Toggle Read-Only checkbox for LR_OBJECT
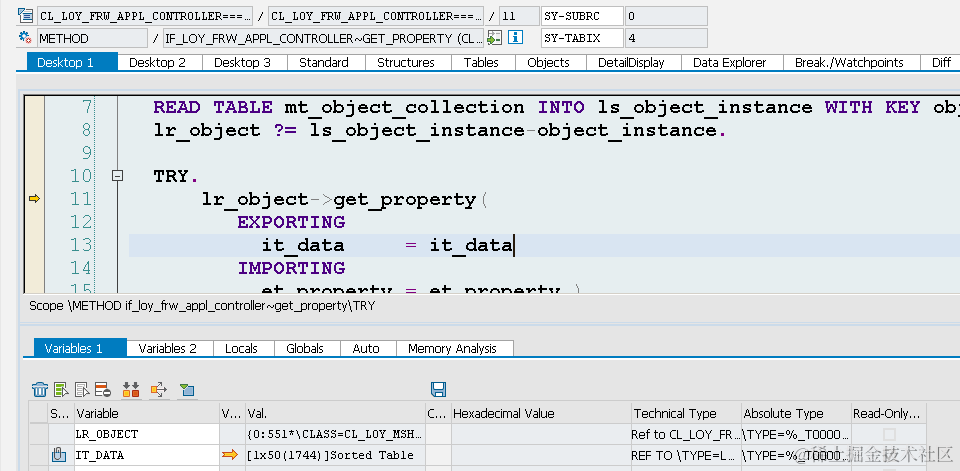This screenshot has height=471, width=960. pos(890,434)
